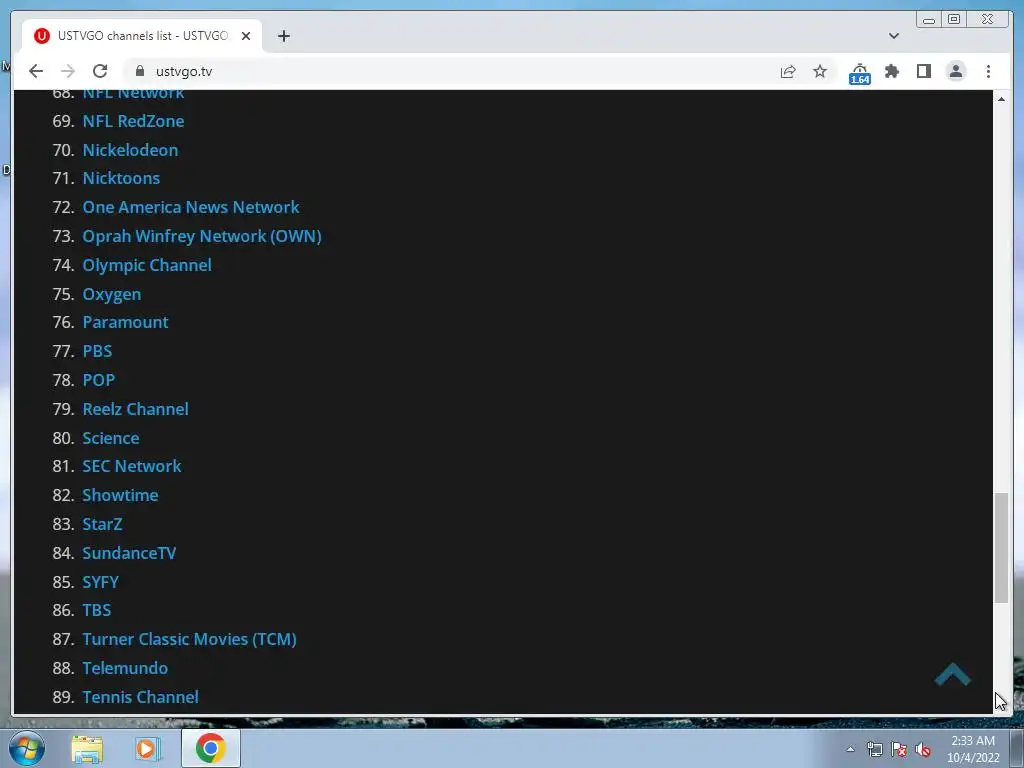Open One America News Network link

191,207
